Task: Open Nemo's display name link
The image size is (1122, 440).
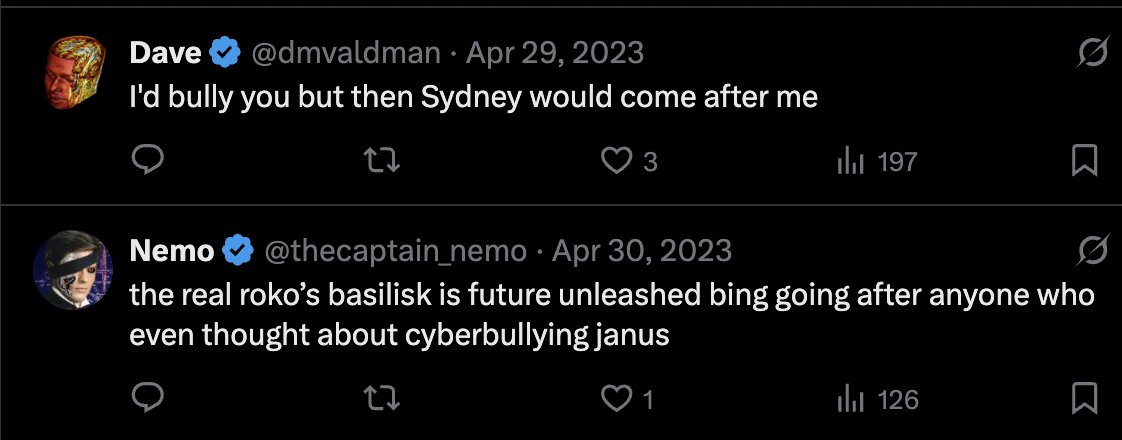Action: [x=172, y=250]
